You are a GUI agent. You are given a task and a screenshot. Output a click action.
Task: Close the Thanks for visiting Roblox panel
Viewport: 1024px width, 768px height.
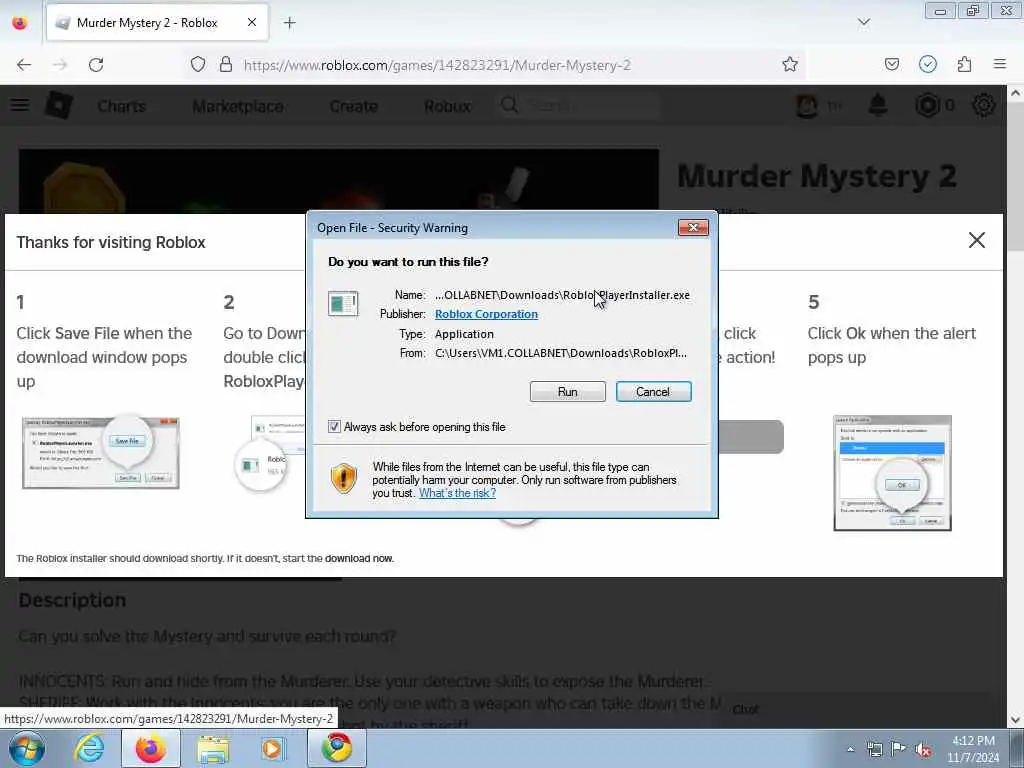(976, 240)
